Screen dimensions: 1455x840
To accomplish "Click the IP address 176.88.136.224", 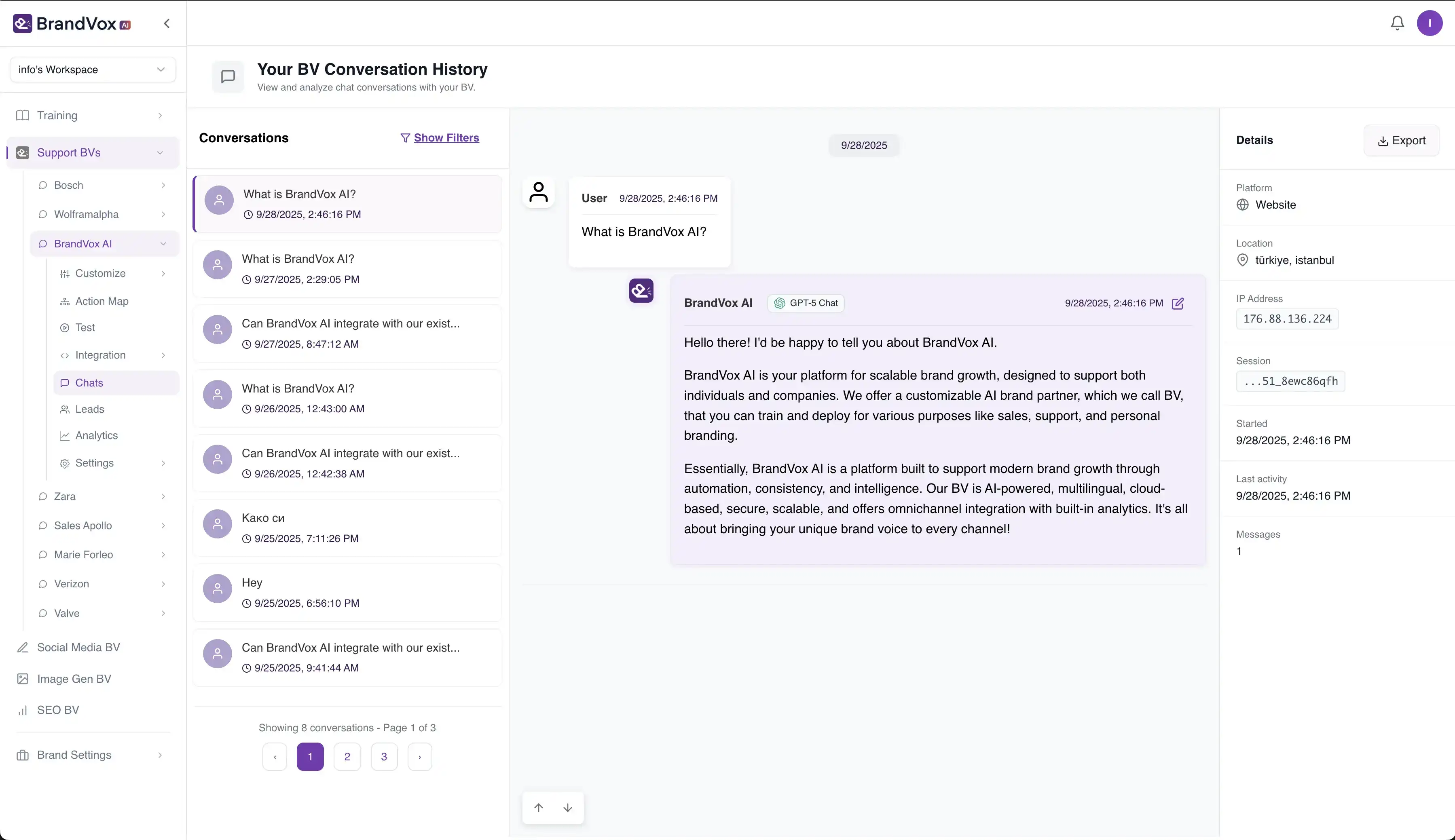I will (1287, 319).
